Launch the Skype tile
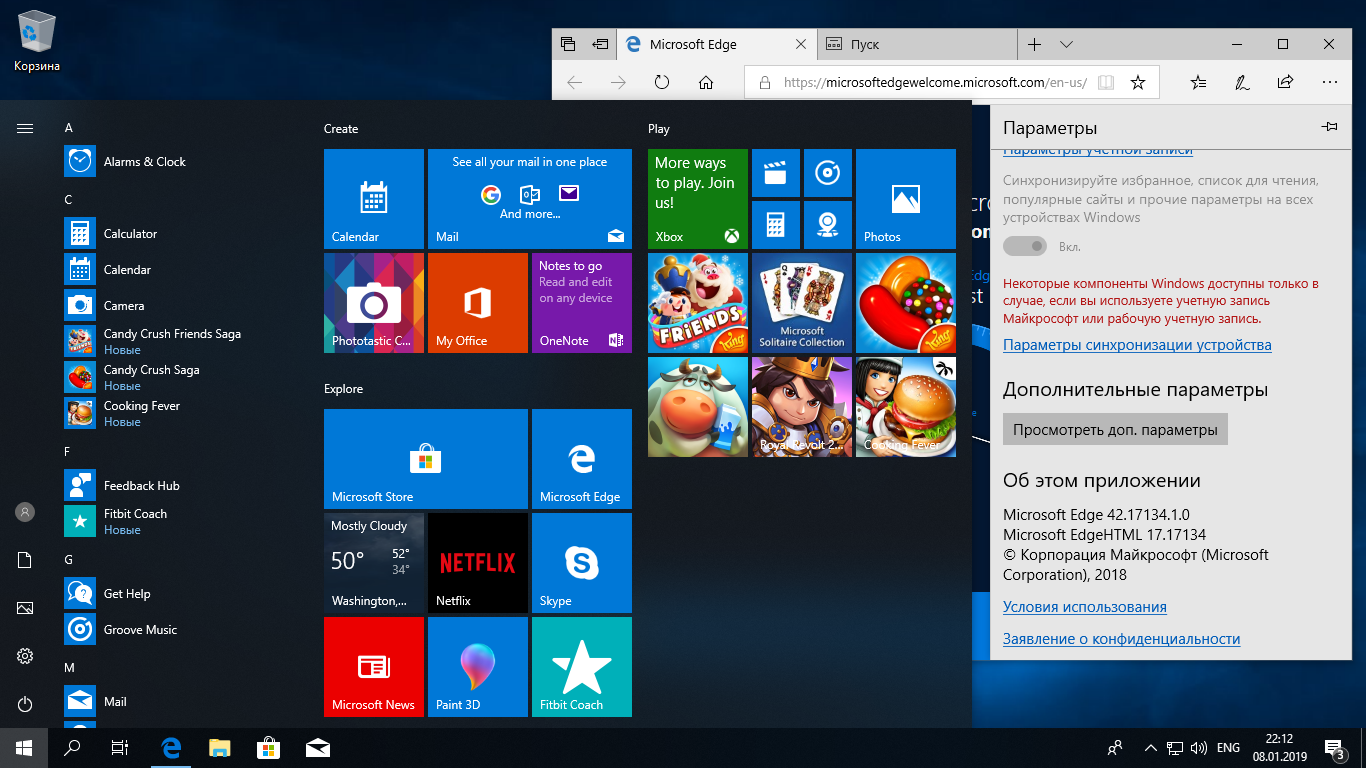Screen dimensions: 1366x768 [582, 563]
